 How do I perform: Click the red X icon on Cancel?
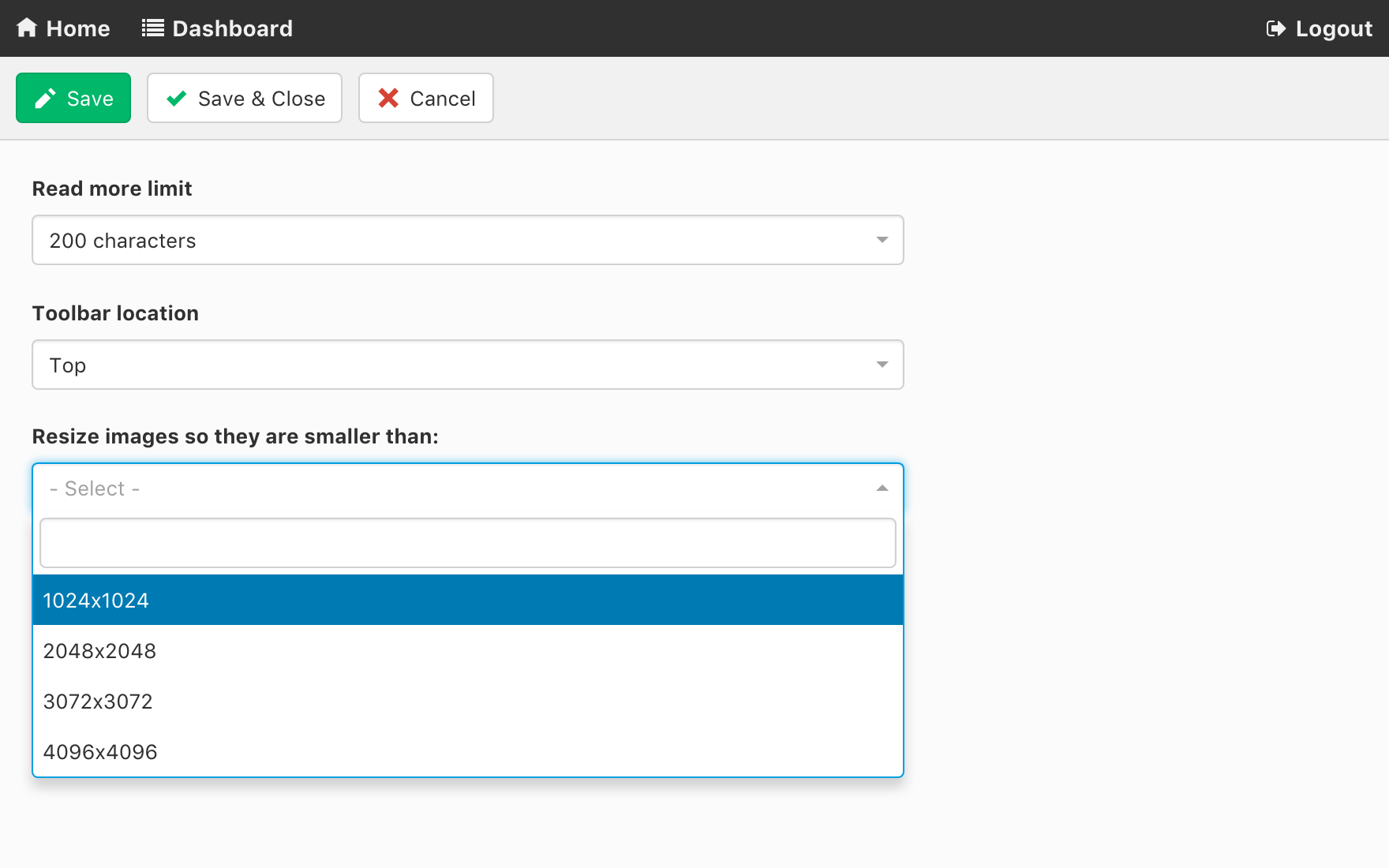(388, 99)
